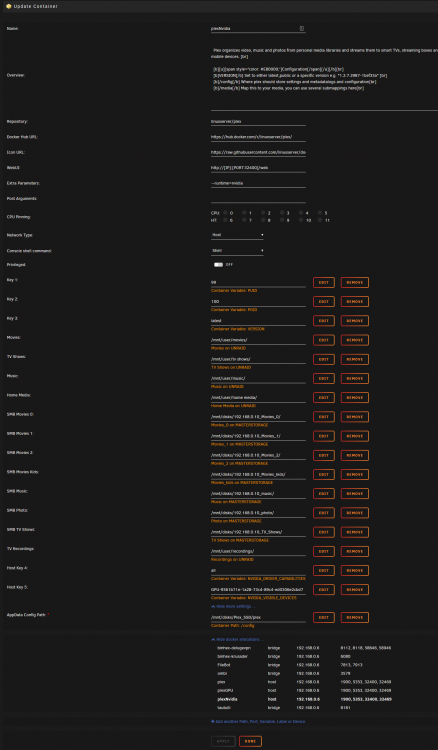Click the Extra Parameters input field
Image resolution: width=438 pixels, height=750 pixels.
click(x=258, y=183)
